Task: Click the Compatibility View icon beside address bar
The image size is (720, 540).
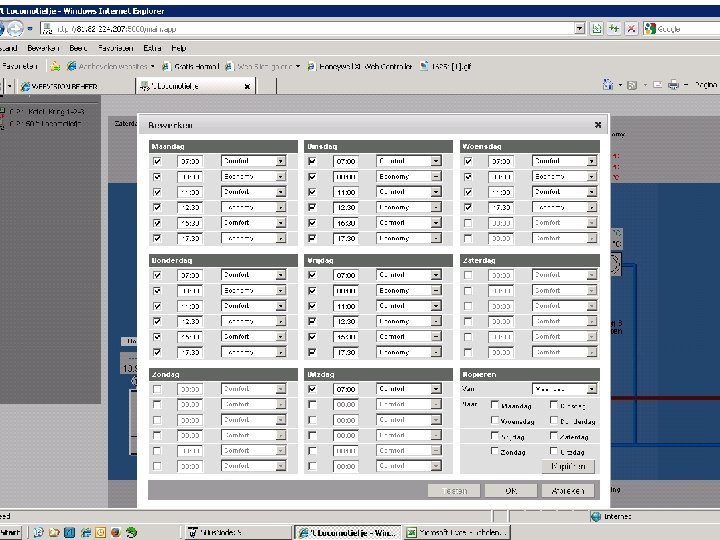Action: [596, 28]
